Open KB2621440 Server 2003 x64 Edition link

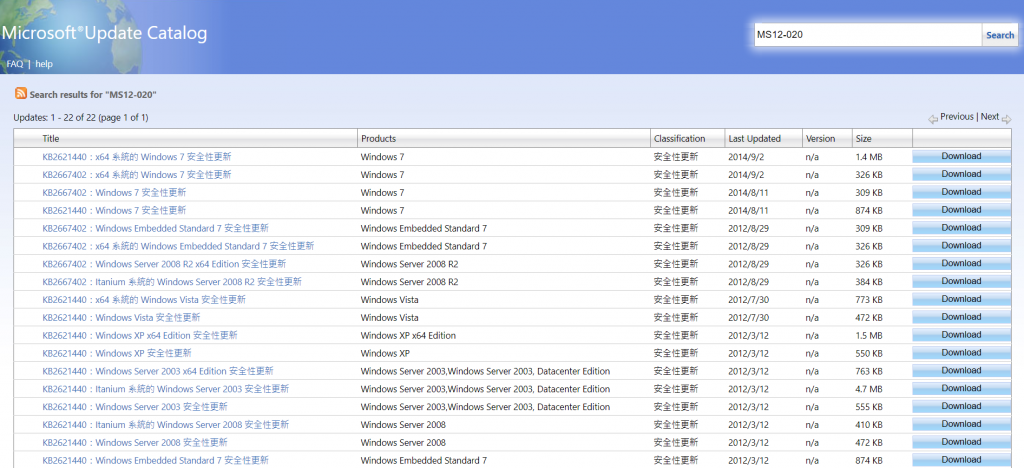point(158,371)
